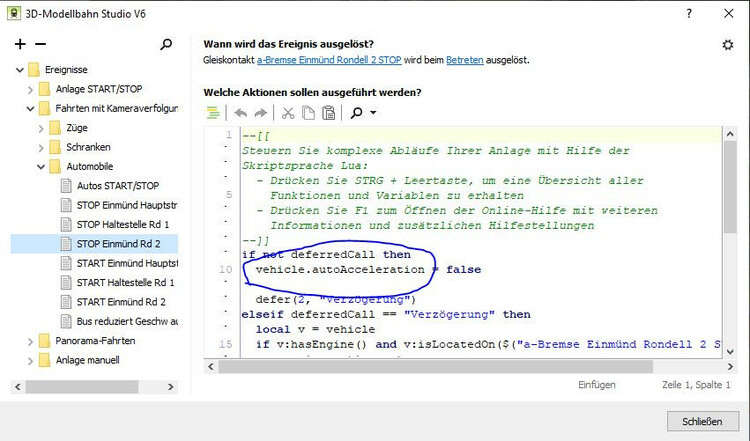Place cursor on the elseif deferredCall line
The height and width of the screenshot is (441, 750).
point(386,315)
